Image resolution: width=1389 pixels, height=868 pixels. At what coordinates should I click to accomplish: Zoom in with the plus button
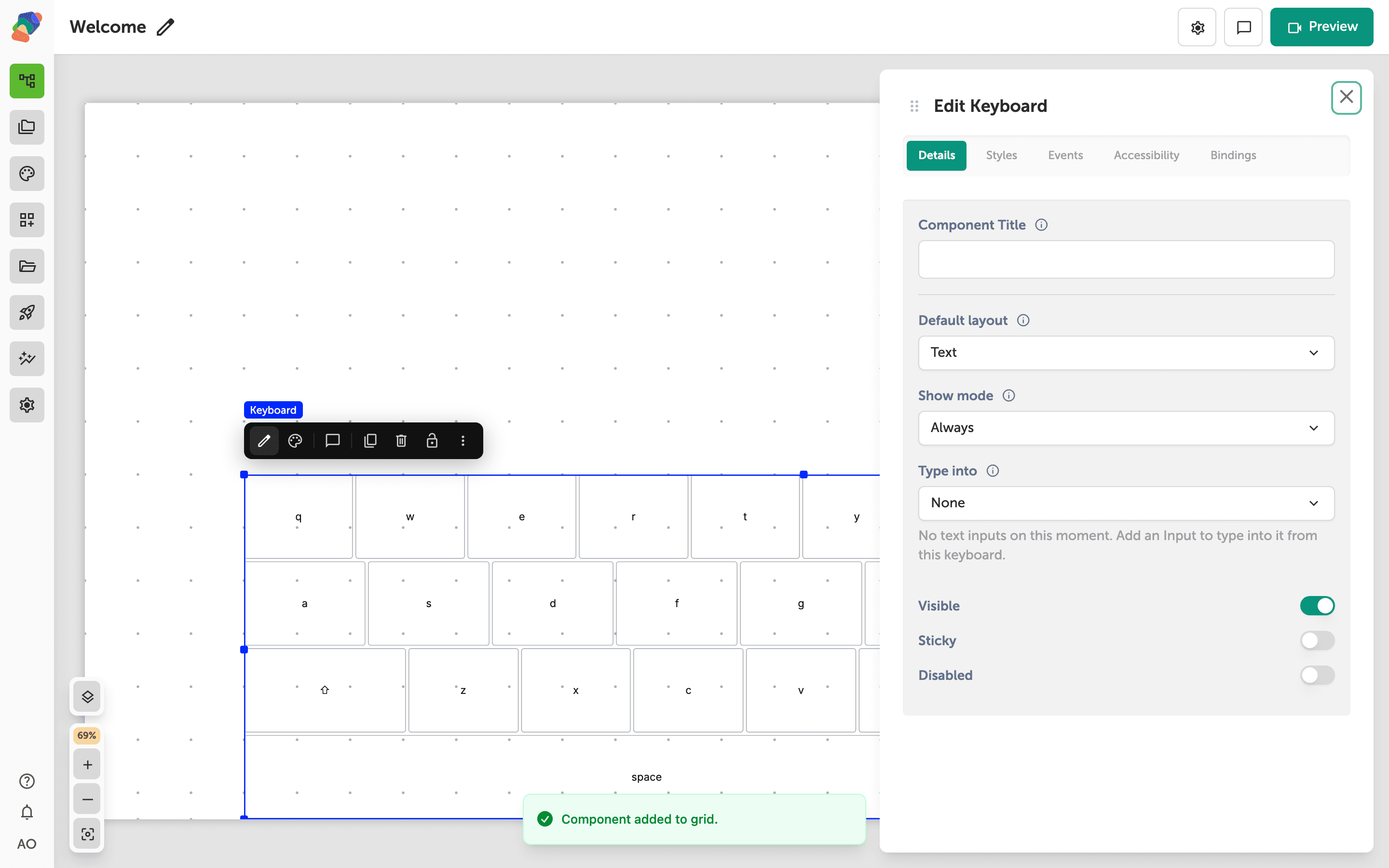pos(87,764)
